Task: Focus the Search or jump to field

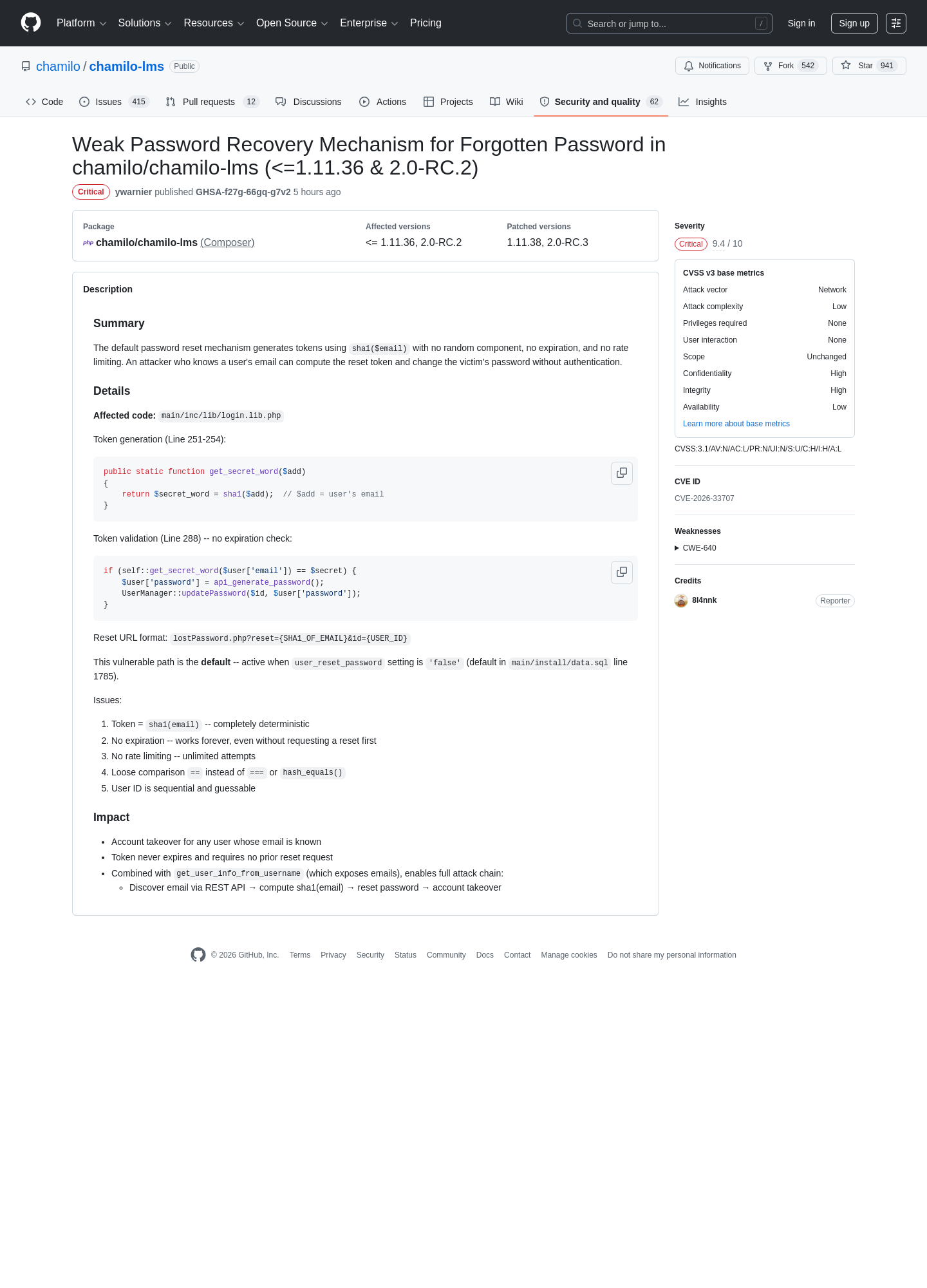Action: pyautogui.click(x=669, y=23)
